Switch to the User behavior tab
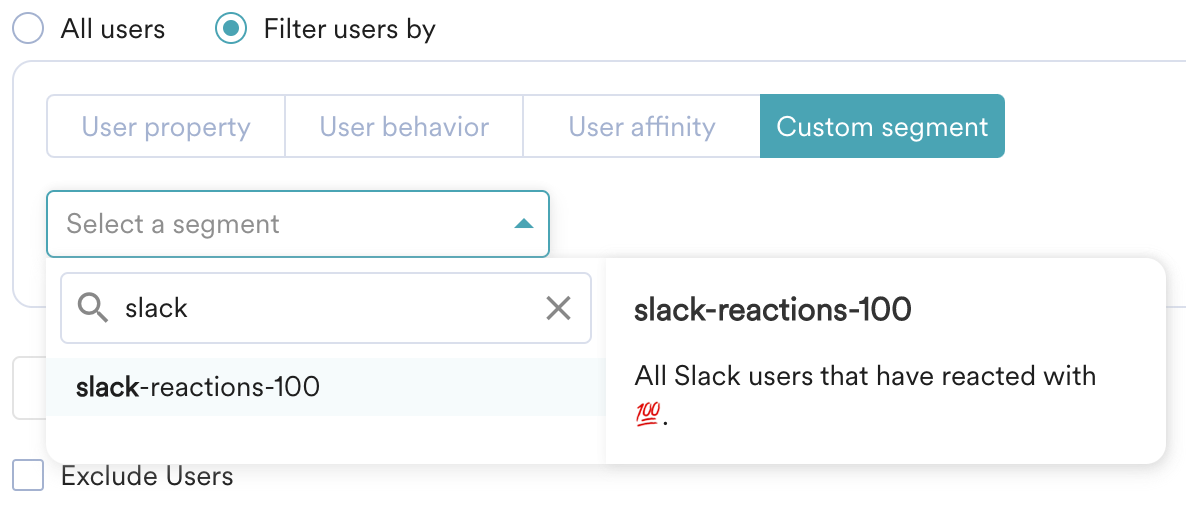Image resolution: width=1186 pixels, height=512 pixels. click(404, 126)
